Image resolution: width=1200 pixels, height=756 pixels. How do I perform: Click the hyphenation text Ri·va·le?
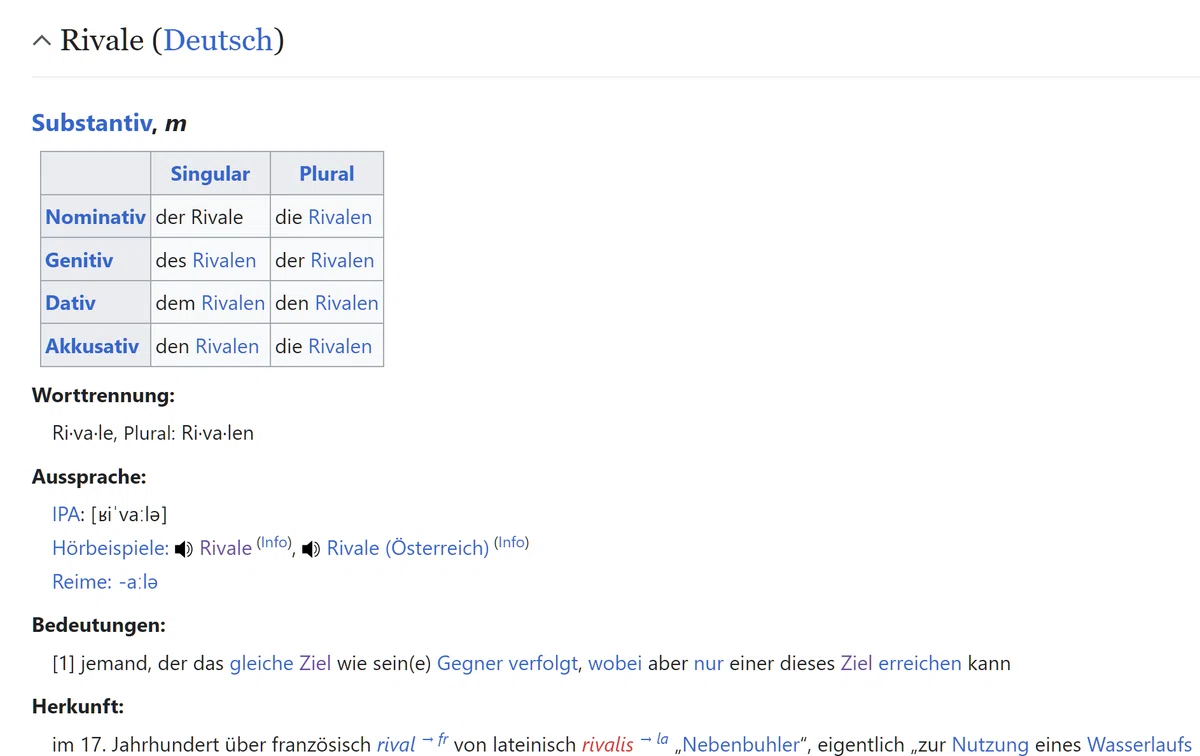click(x=85, y=433)
